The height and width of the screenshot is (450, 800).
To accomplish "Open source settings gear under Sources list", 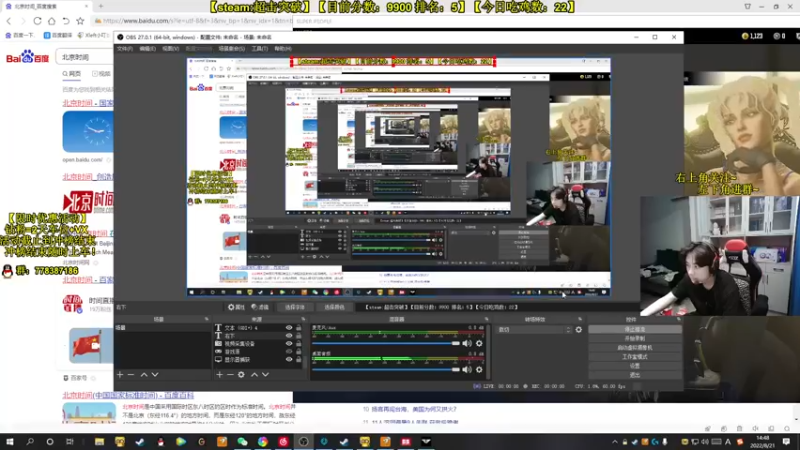I will pyautogui.click(x=241, y=374).
